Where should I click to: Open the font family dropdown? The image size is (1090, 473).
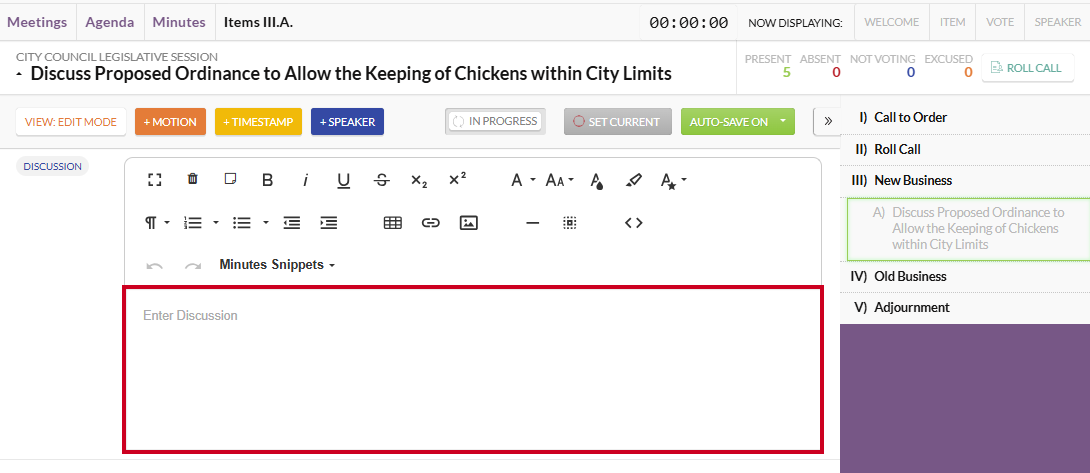pos(523,181)
